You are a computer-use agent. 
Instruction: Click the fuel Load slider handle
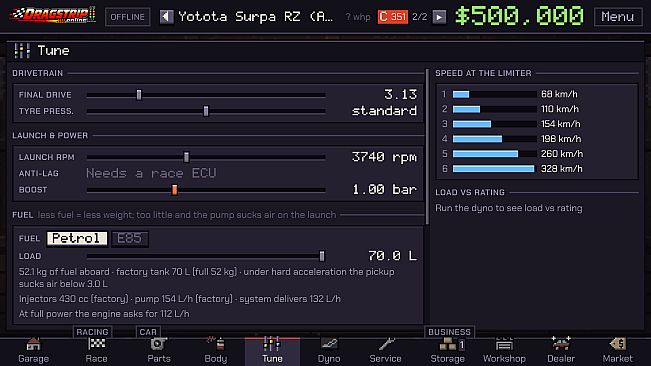322,256
